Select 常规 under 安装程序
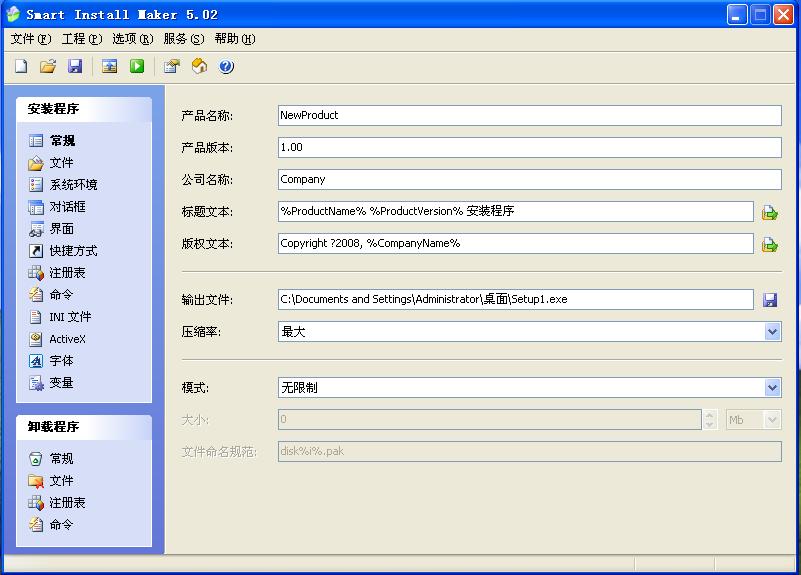Screen dimensions: 801x575 (52, 140)
